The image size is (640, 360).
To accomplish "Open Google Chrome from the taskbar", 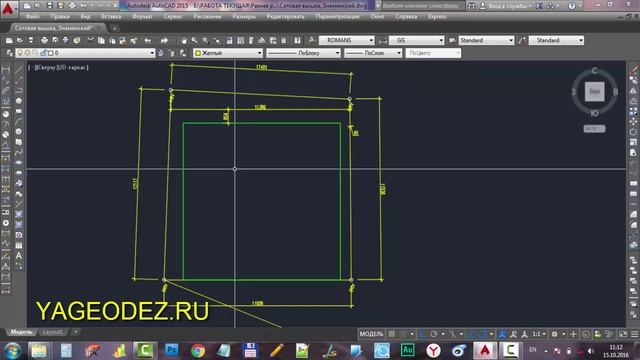I will pyautogui.click(x=198, y=351).
